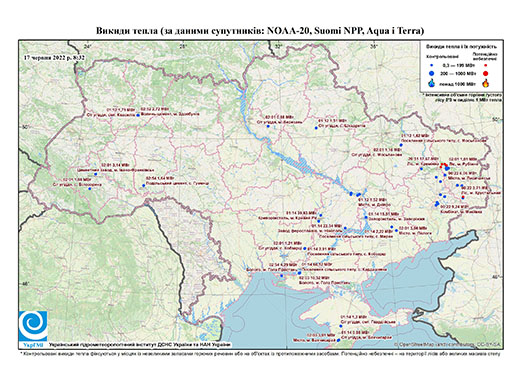Click the УкрГМІ spiral logo

33,326
